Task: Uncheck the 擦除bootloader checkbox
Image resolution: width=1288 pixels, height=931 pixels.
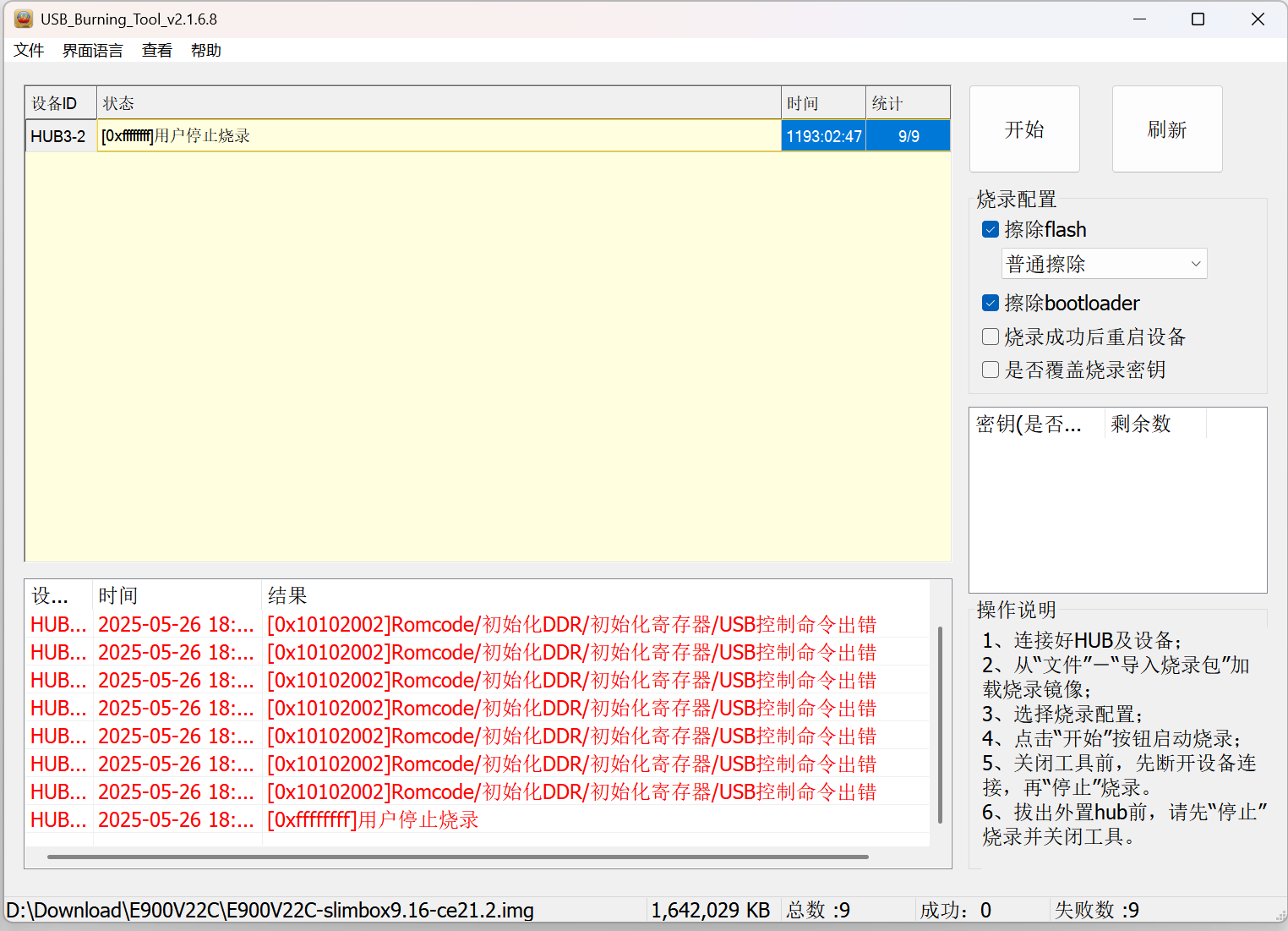Action: pyautogui.click(x=991, y=303)
